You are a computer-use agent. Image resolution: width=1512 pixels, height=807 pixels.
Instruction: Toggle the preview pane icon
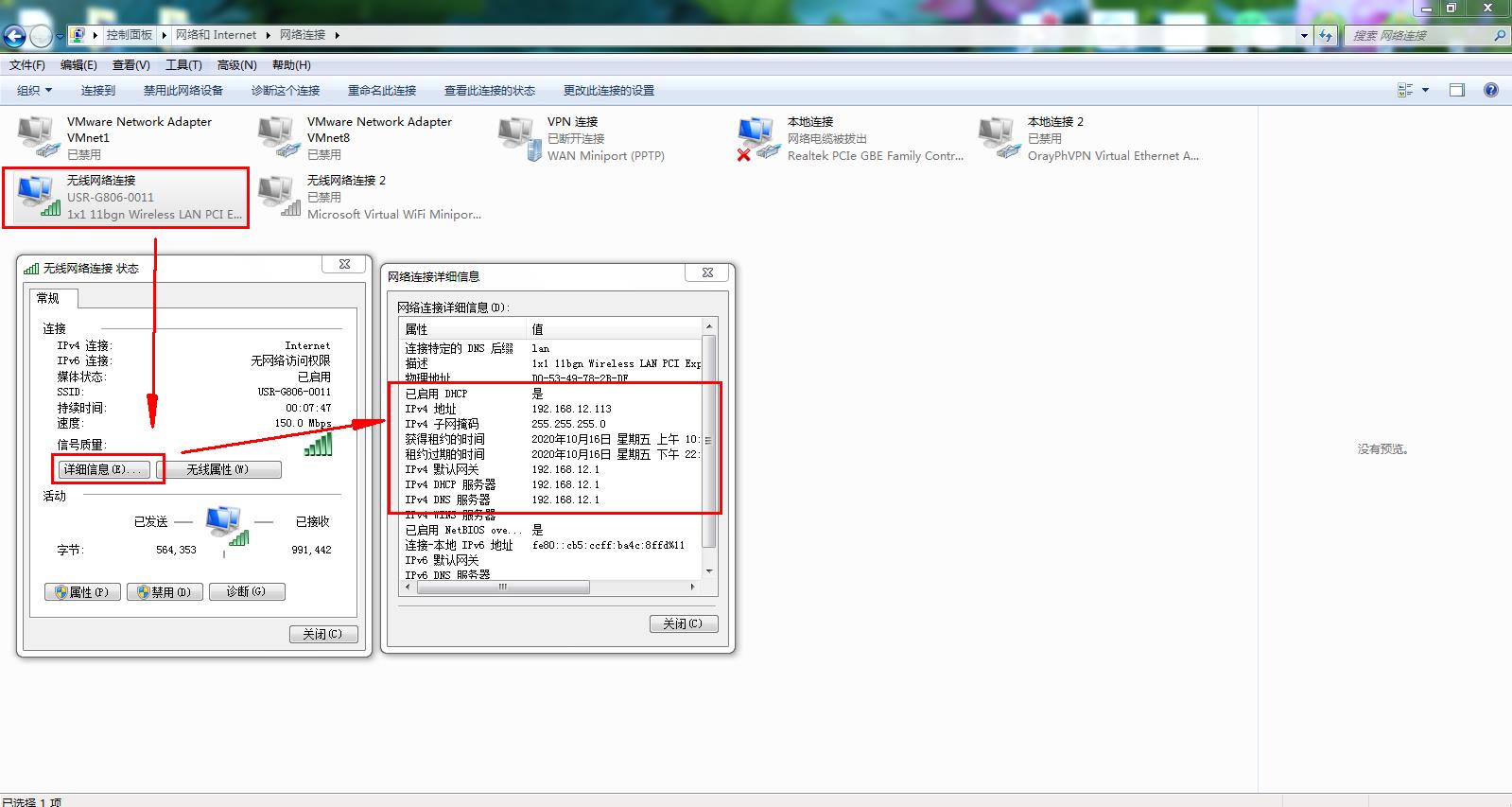click(1457, 90)
